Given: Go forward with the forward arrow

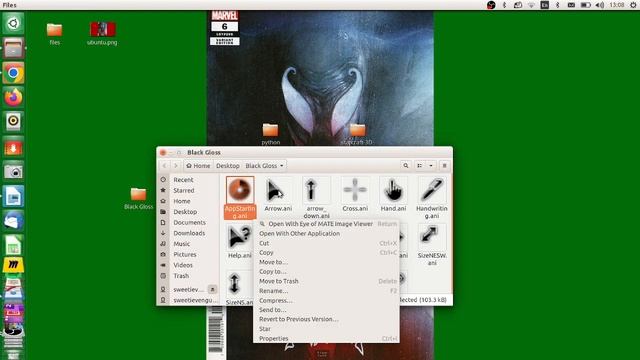Looking at the screenshot, I should [x=176, y=166].
